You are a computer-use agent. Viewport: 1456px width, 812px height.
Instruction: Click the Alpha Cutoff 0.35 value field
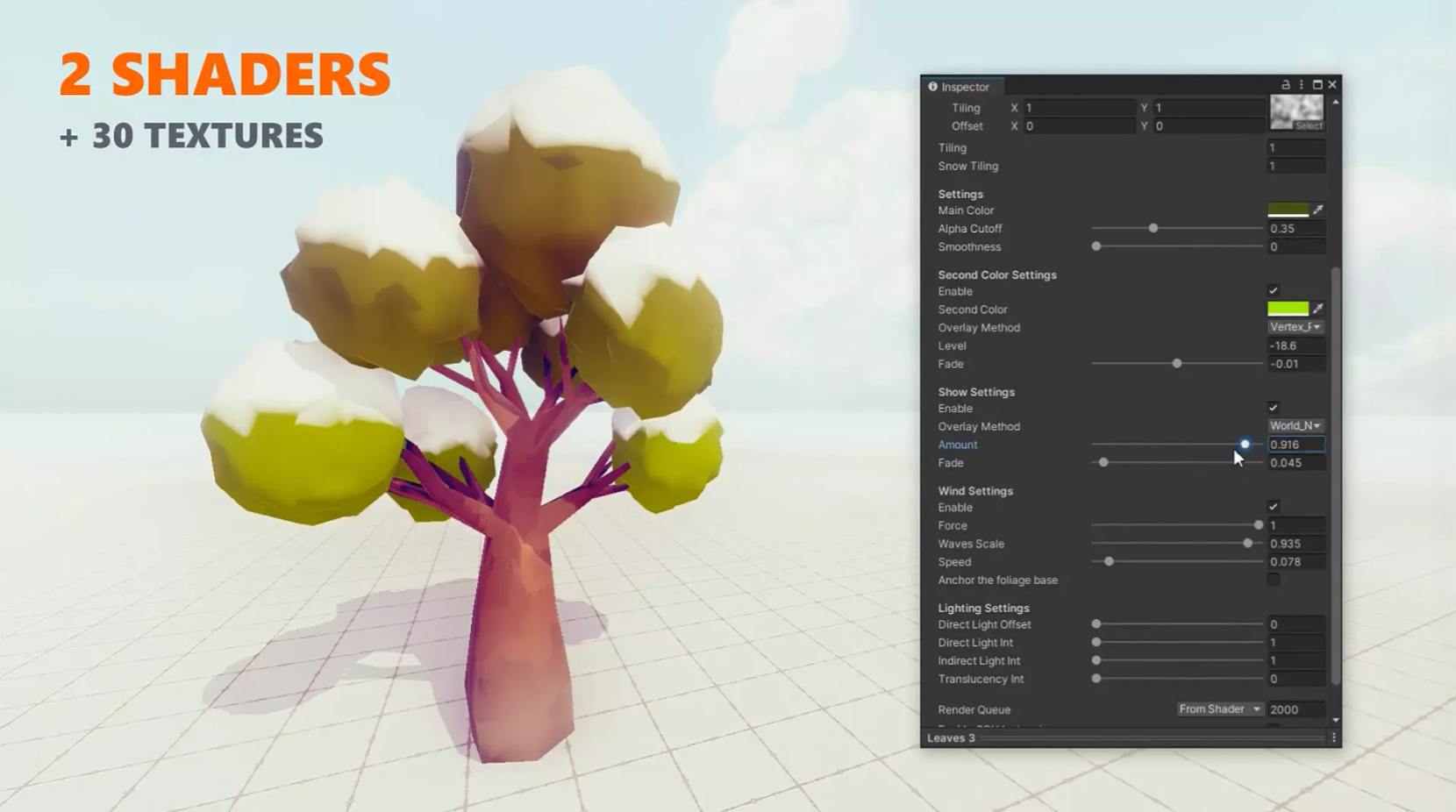click(x=1295, y=228)
